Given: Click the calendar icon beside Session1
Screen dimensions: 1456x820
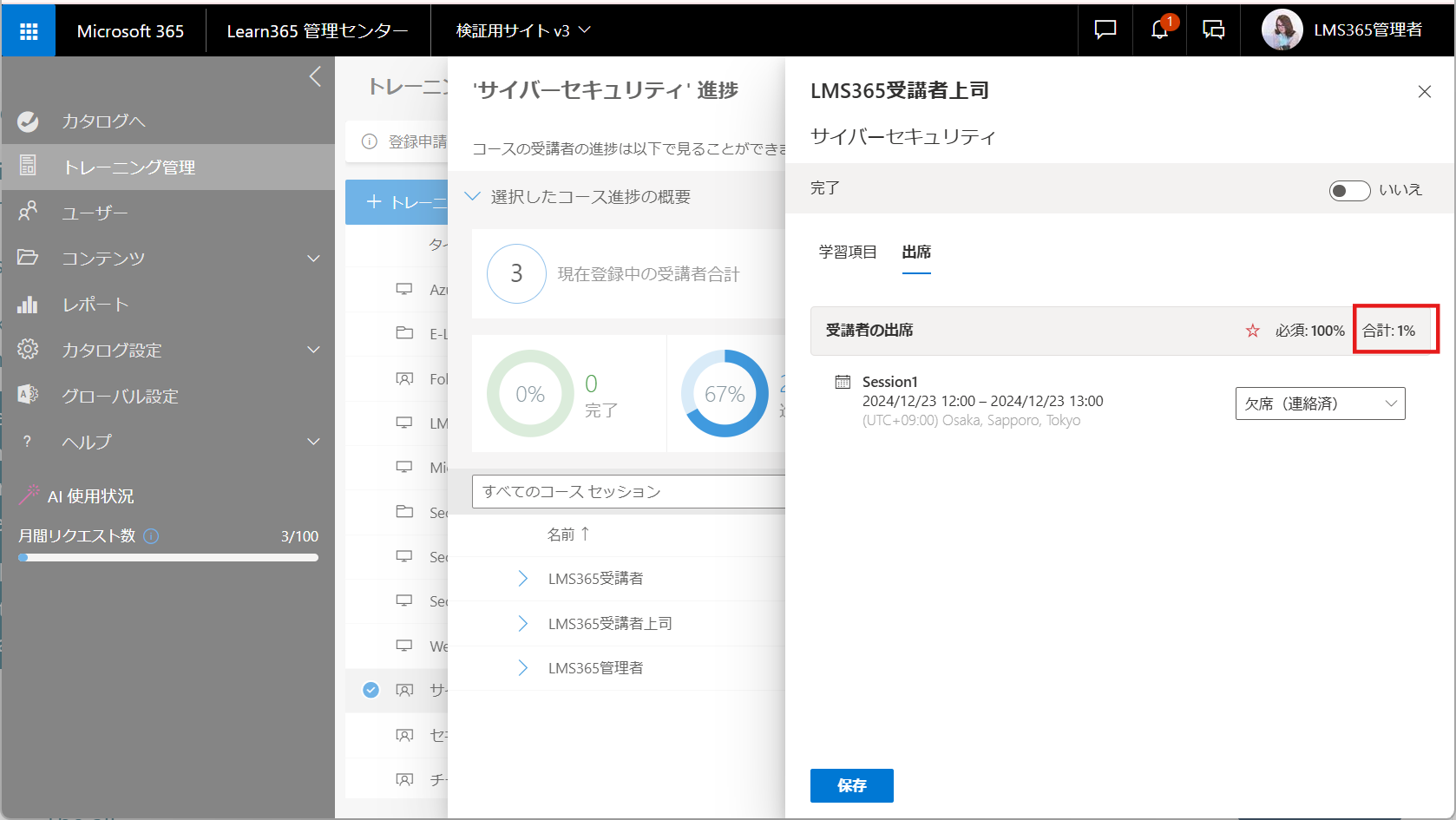Looking at the screenshot, I should point(843,382).
